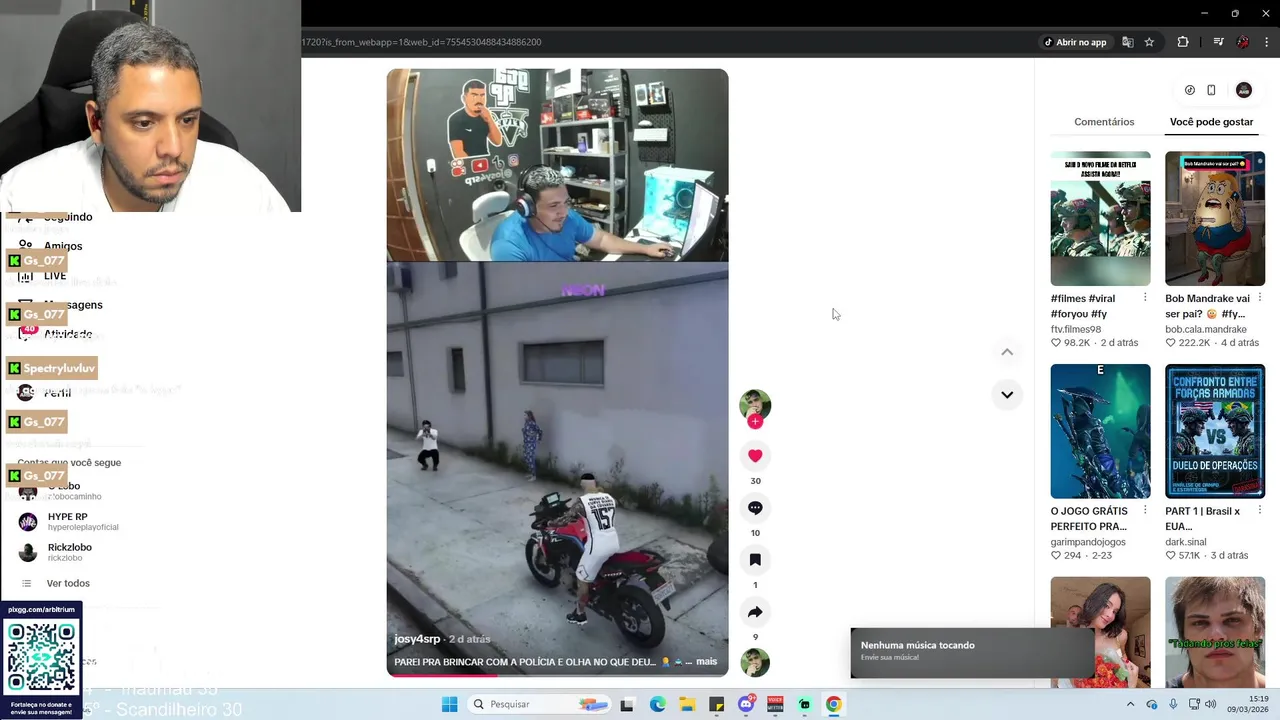Click the main video to pause
Image resolution: width=1280 pixels, height=720 pixels.
click(557, 372)
